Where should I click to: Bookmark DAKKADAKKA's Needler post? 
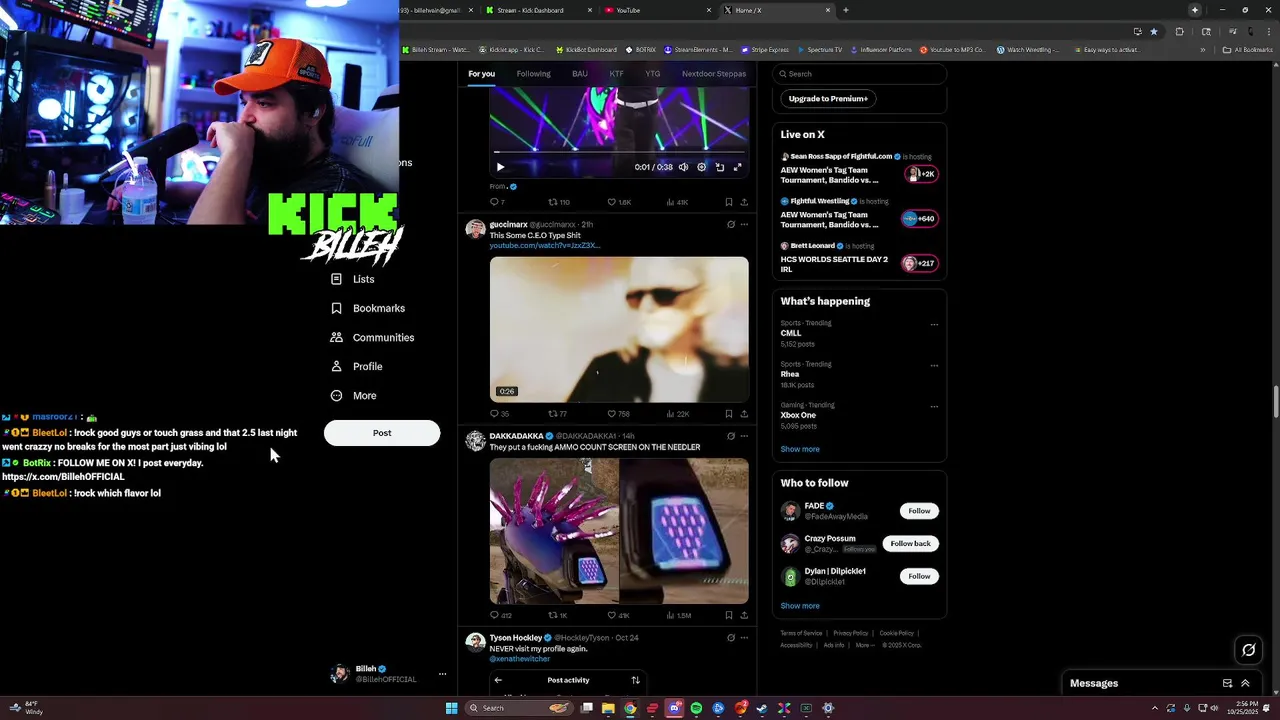pyautogui.click(x=728, y=616)
